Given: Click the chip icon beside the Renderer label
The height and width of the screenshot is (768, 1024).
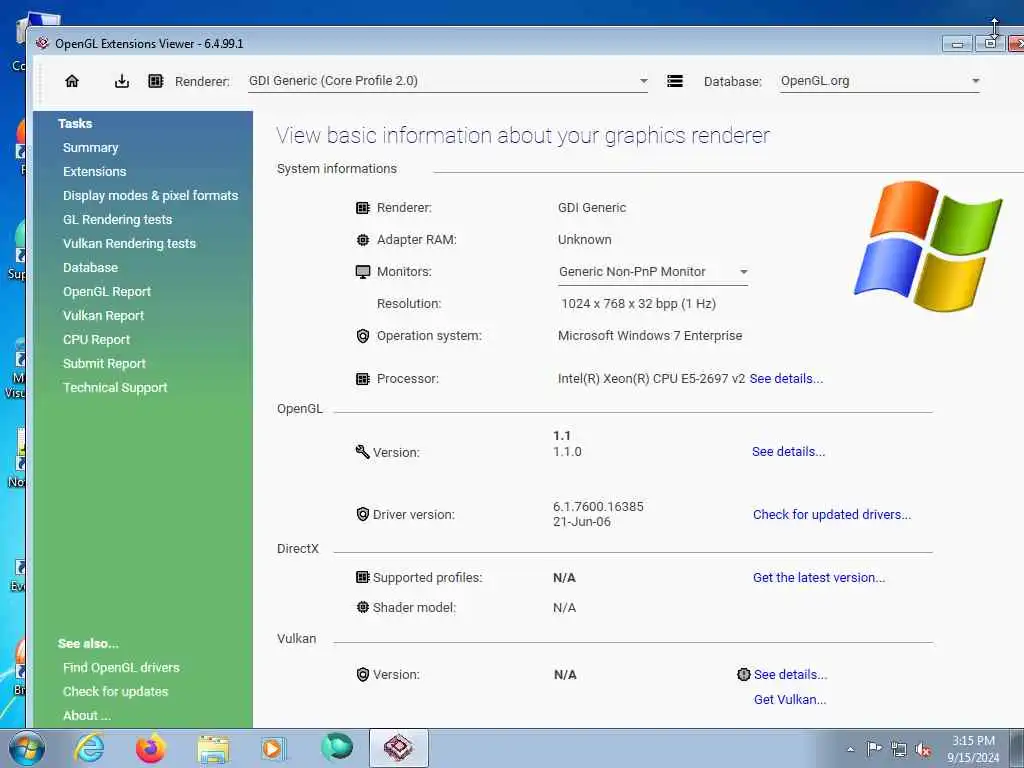Looking at the screenshot, I should point(155,81).
